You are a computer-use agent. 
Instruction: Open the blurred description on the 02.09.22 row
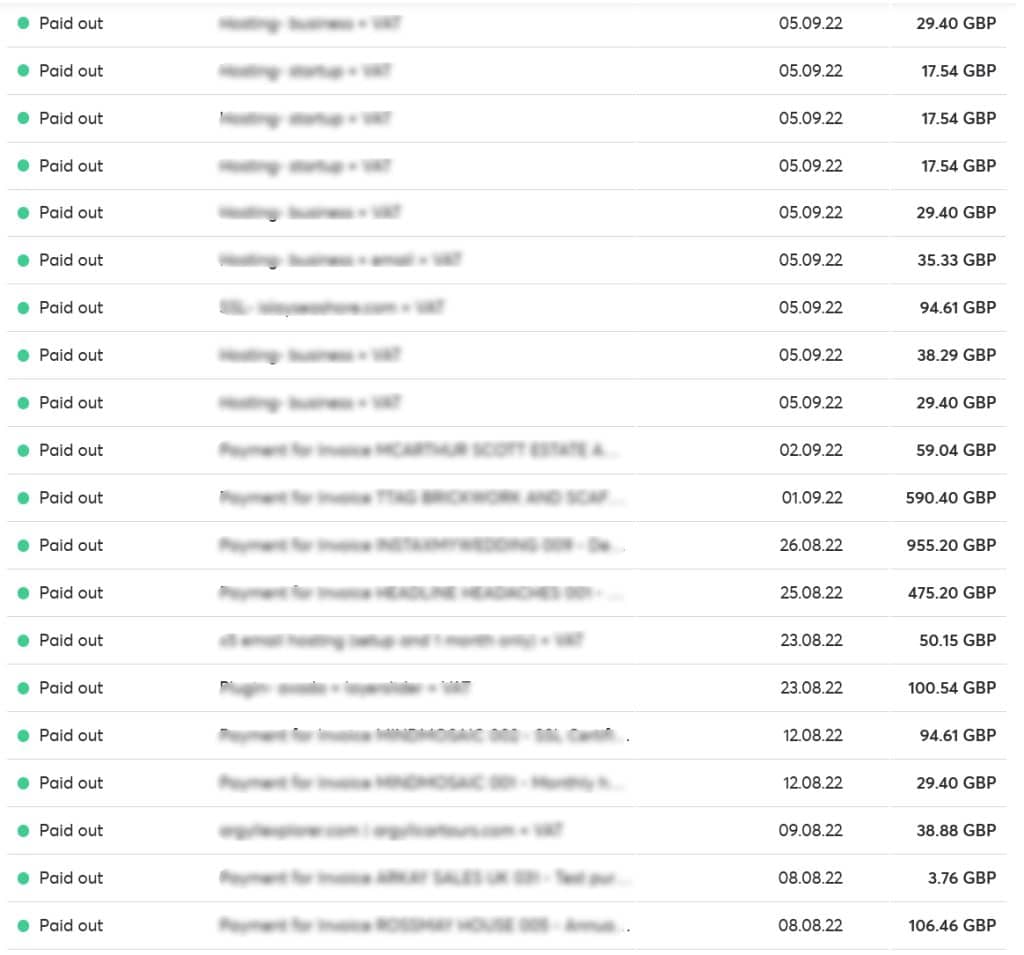point(418,451)
